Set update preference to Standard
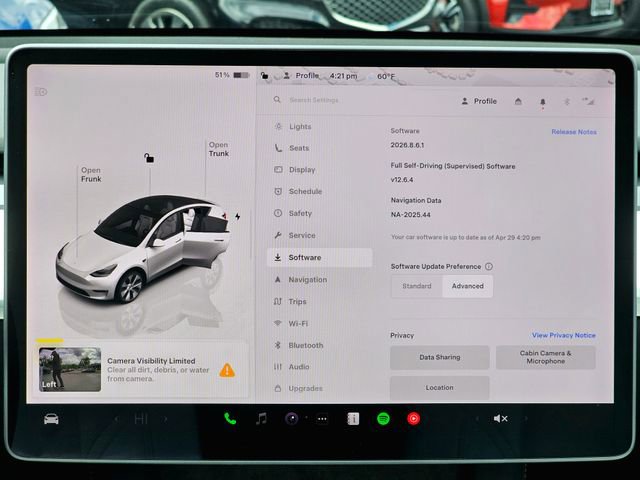This screenshot has height=480, width=640. point(417,286)
